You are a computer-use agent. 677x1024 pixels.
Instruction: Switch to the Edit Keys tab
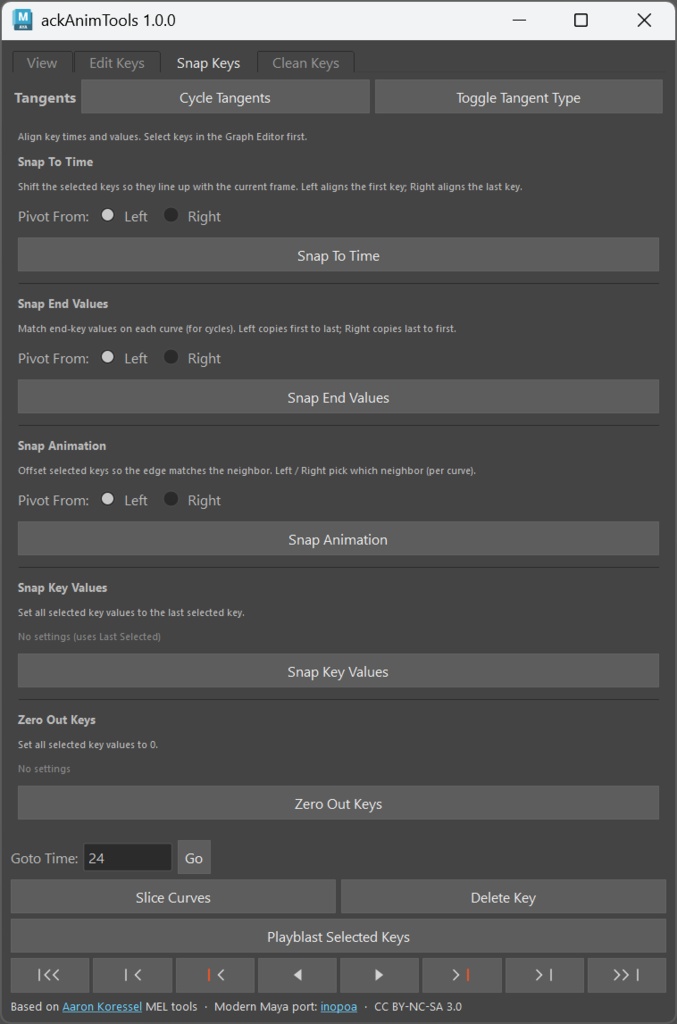[x=117, y=63]
